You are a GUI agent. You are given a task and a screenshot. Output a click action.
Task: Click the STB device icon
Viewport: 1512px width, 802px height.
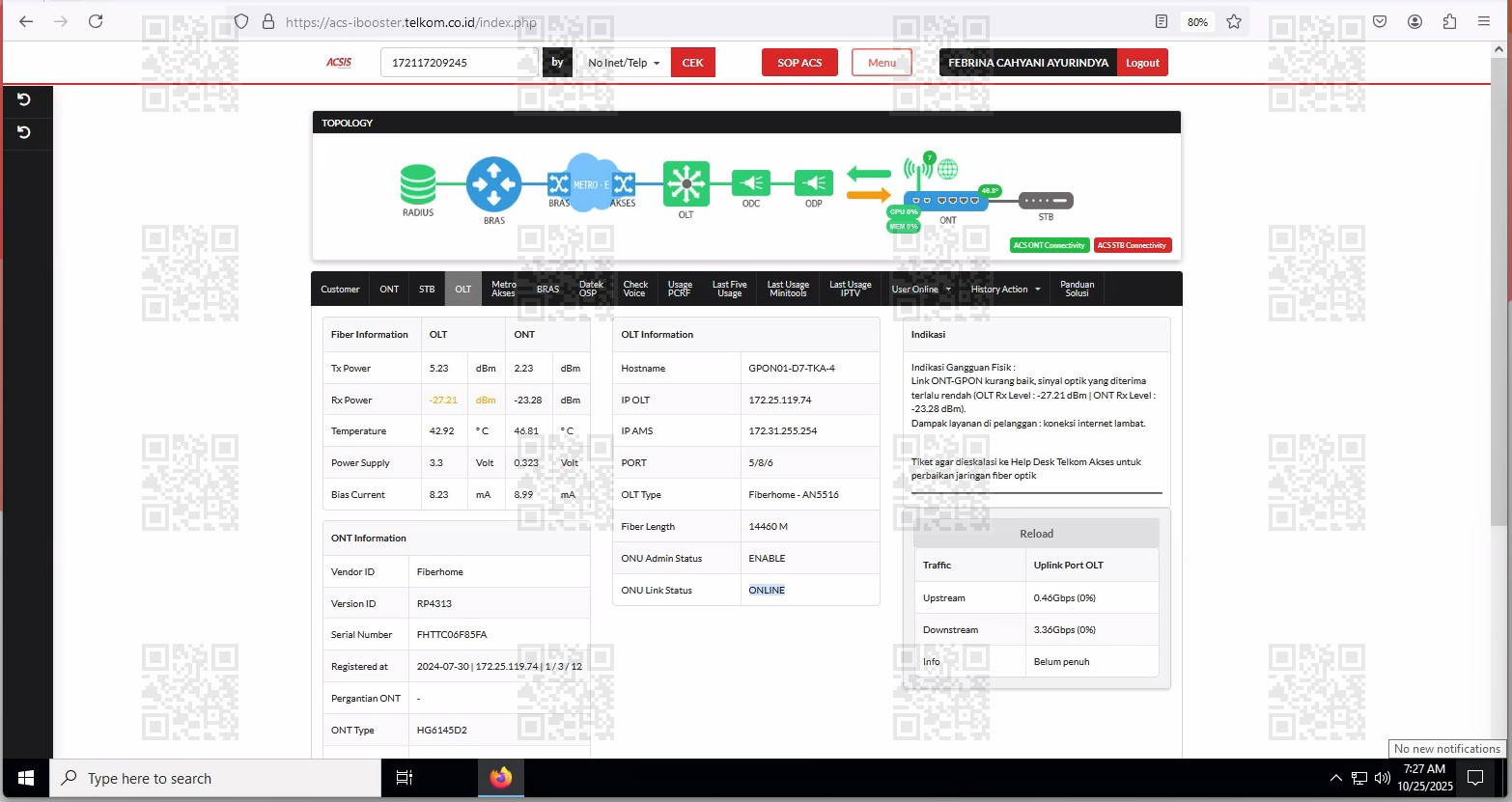coord(1046,201)
